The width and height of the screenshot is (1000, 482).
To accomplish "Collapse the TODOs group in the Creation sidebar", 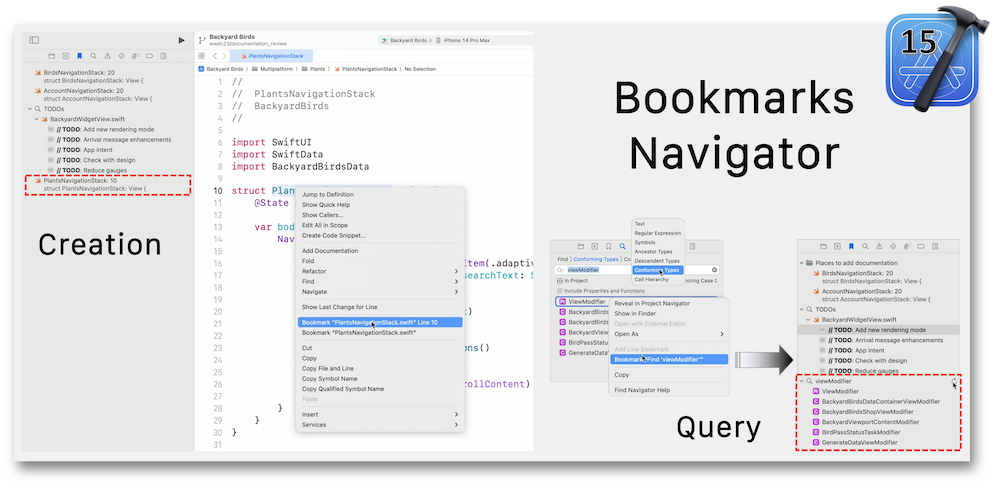I will tap(29, 109).
